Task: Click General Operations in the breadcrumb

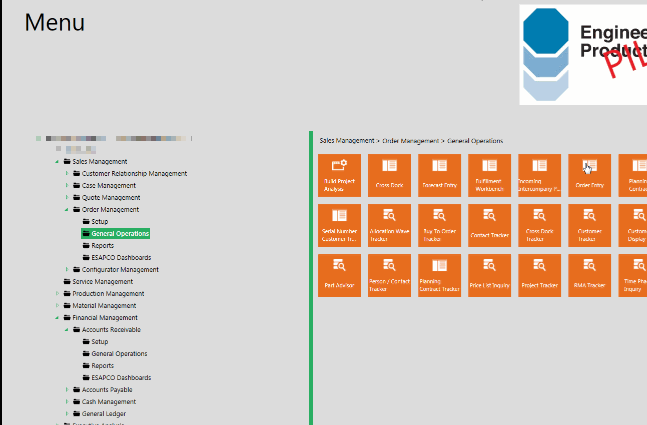Action: click(475, 141)
